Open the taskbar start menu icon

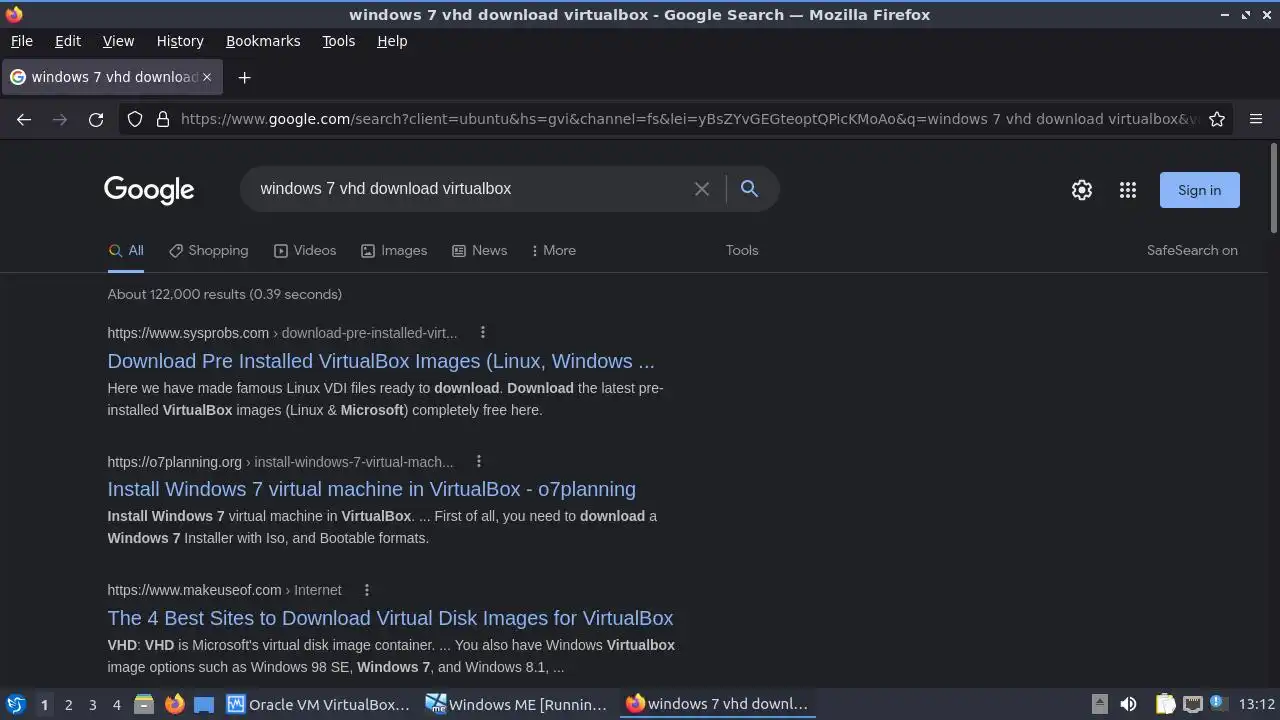15,704
